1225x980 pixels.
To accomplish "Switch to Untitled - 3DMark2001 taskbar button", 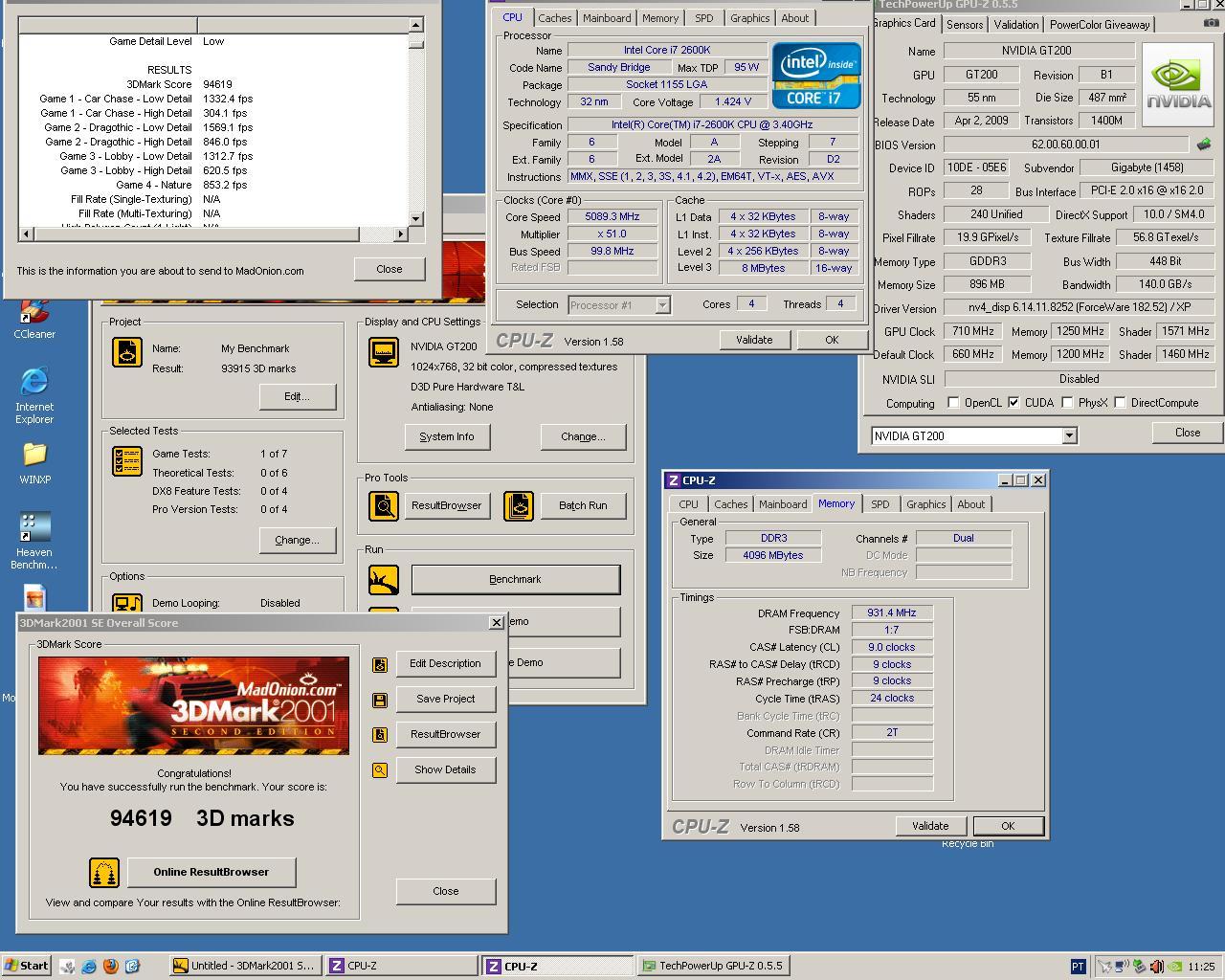I will click(246, 966).
